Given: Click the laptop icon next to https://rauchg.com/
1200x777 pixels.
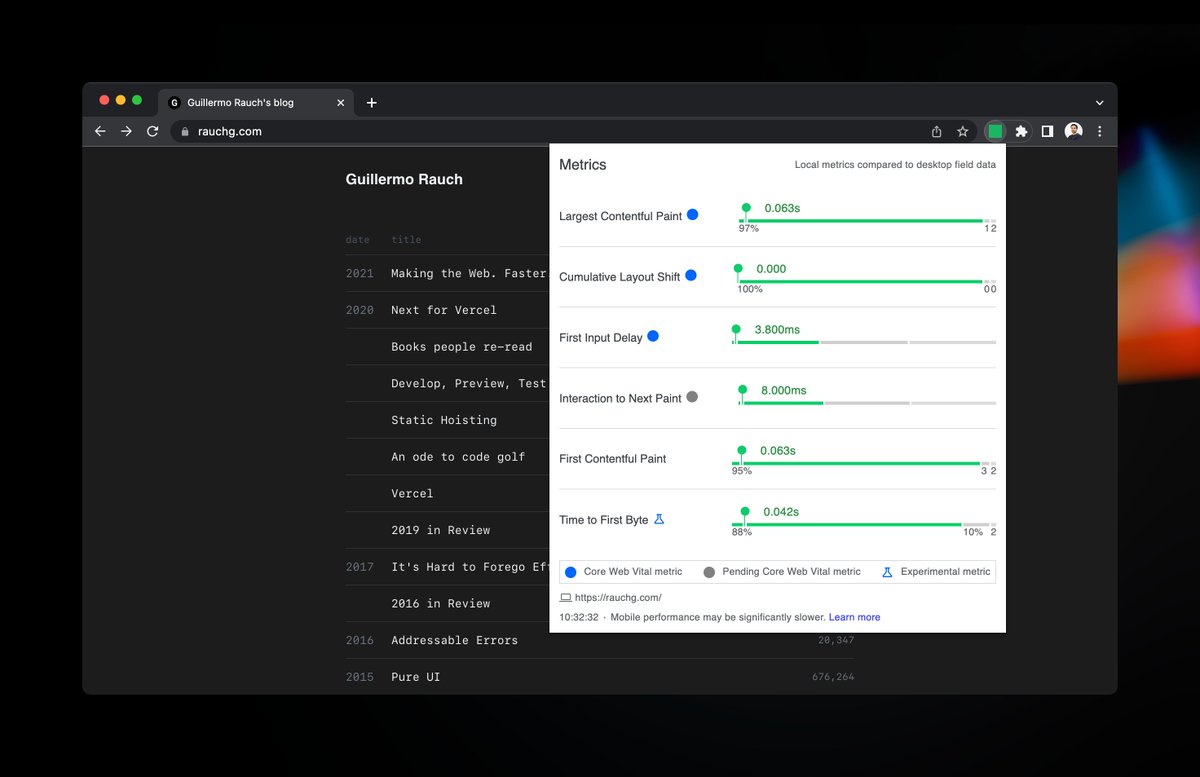Looking at the screenshot, I should tap(566, 598).
